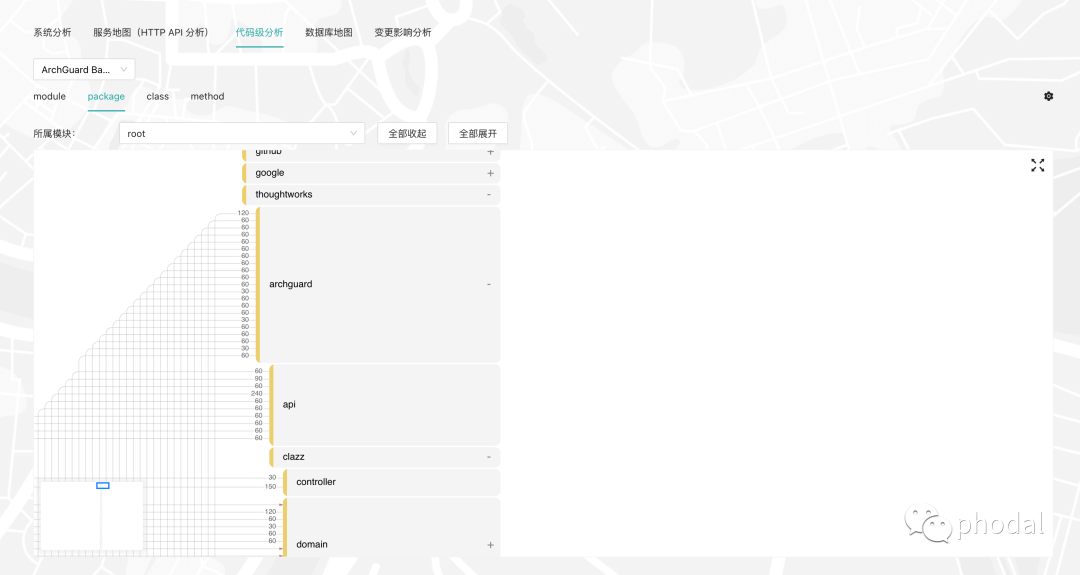The height and width of the screenshot is (575, 1080).
Task: Go to 变更影响分析 tab
Action: click(x=403, y=32)
